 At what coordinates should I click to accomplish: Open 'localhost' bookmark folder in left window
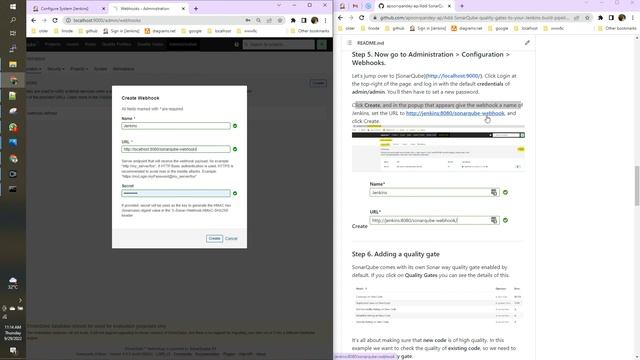click(220, 31)
